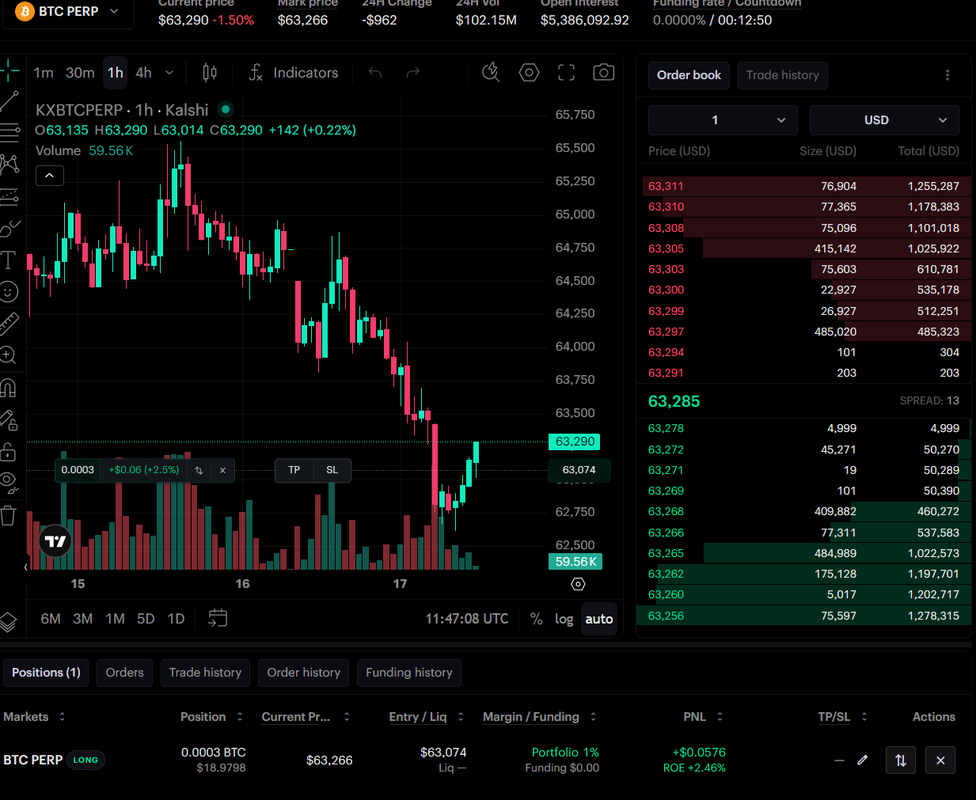The height and width of the screenshot is (800, 976).
Task: Click the TP button on the chart
Action: coord(294,470)
